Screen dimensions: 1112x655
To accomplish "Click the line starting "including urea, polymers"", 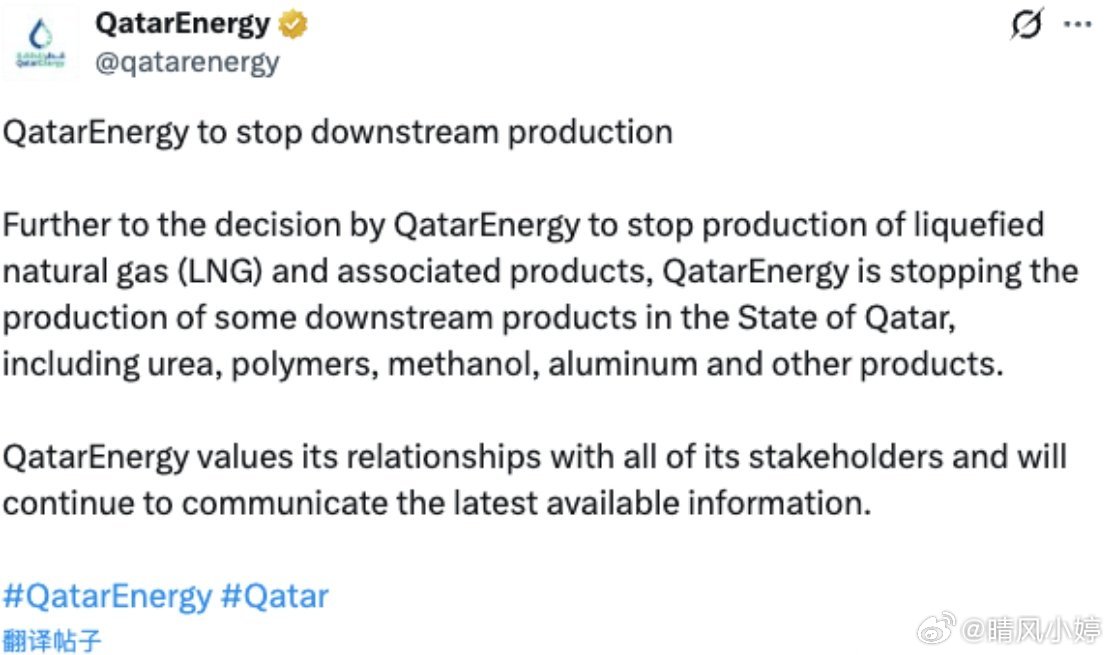I will coord(501,363).
